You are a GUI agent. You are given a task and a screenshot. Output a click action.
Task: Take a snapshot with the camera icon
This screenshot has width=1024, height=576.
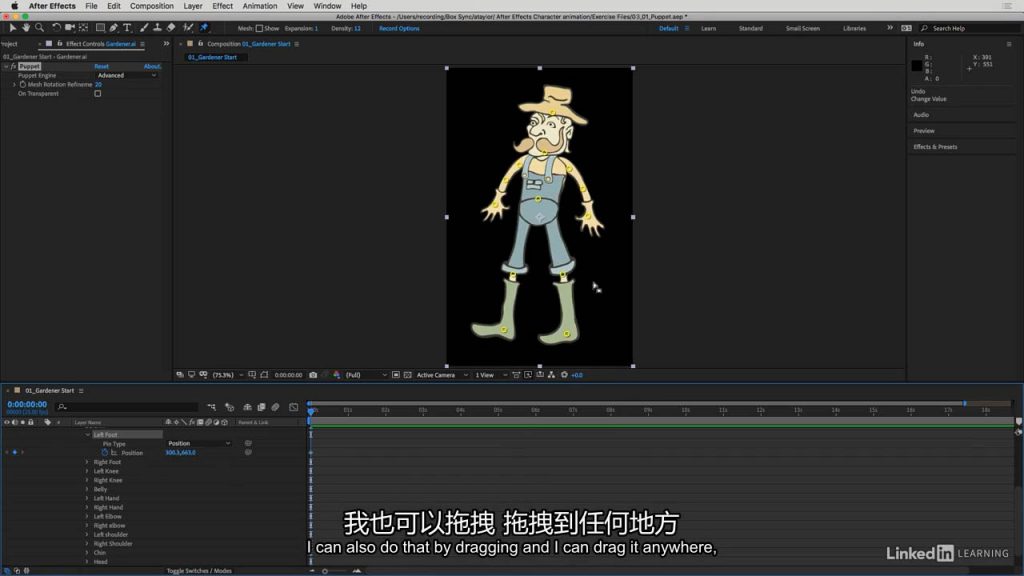click(313, 375)
